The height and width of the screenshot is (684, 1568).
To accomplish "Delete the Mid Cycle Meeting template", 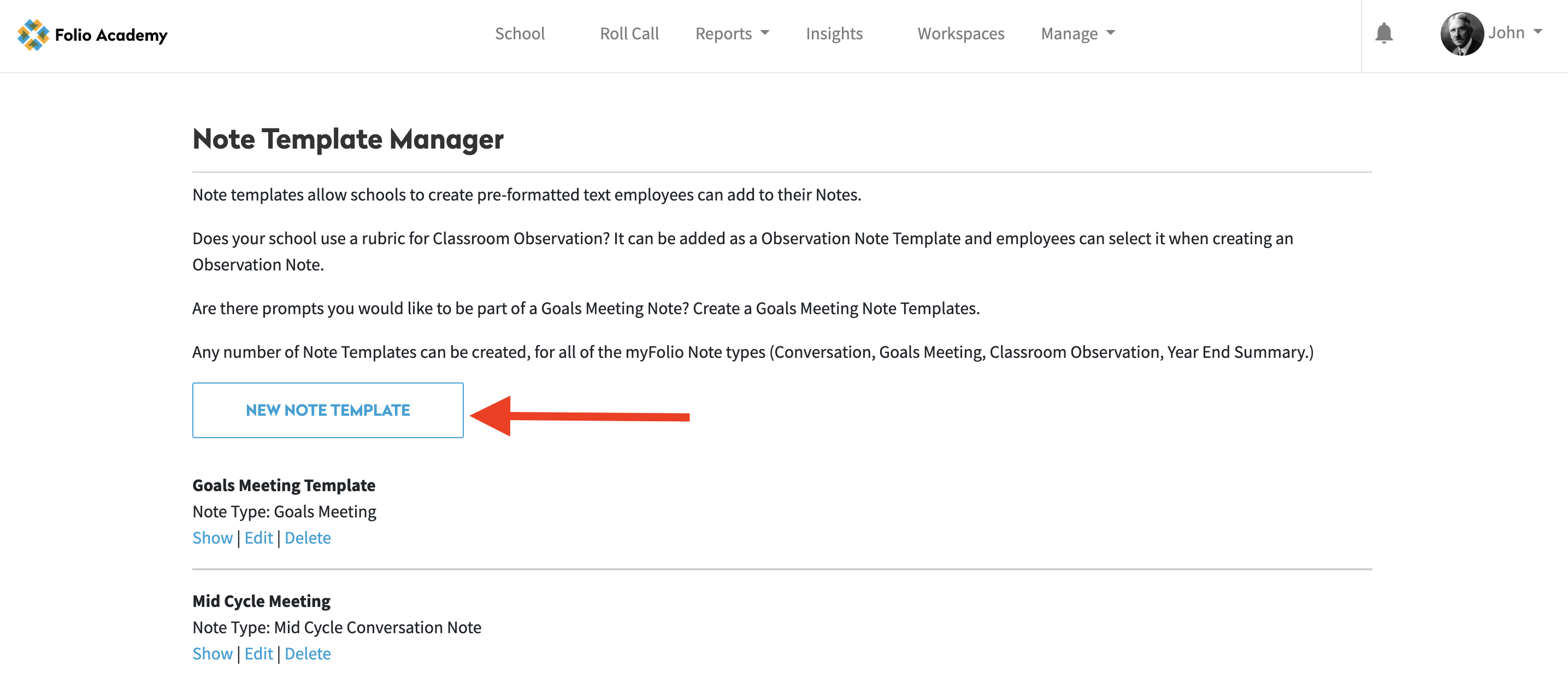I will point(308,653).
